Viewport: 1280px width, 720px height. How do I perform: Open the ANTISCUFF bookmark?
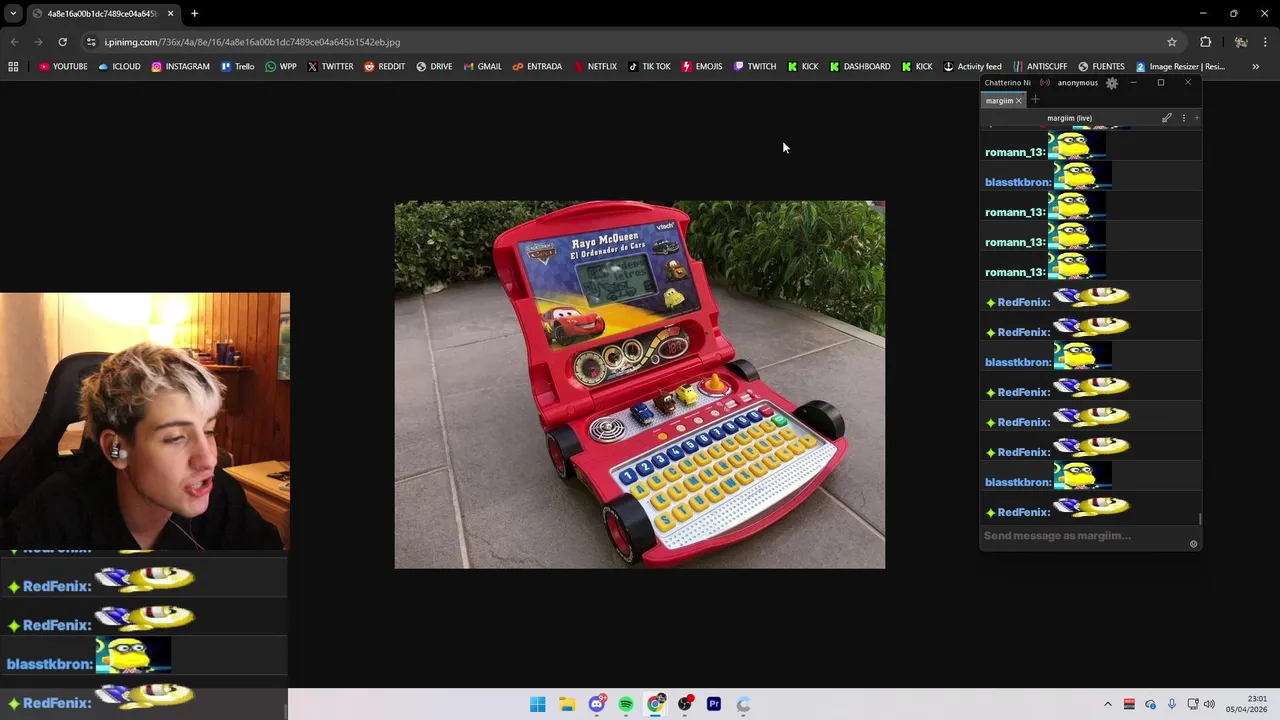click(x=1040, y=66)
